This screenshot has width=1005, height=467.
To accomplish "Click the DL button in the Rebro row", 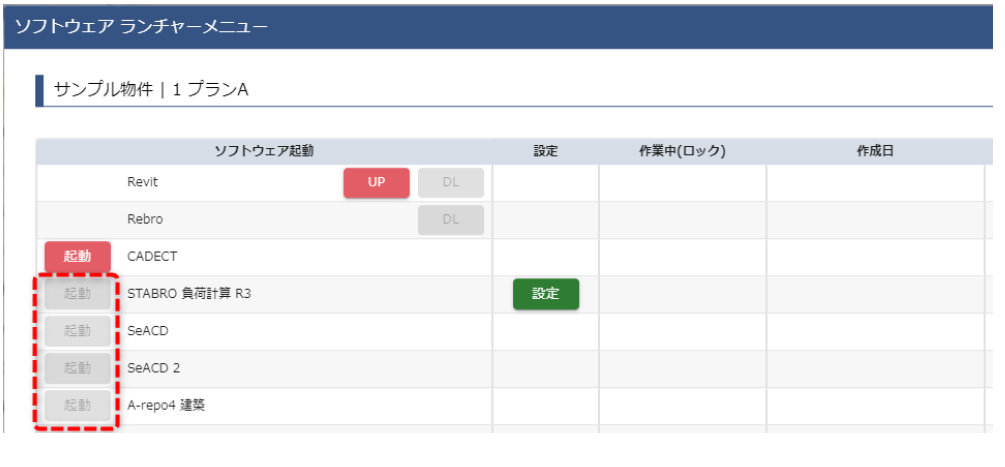I will (450, 220).
